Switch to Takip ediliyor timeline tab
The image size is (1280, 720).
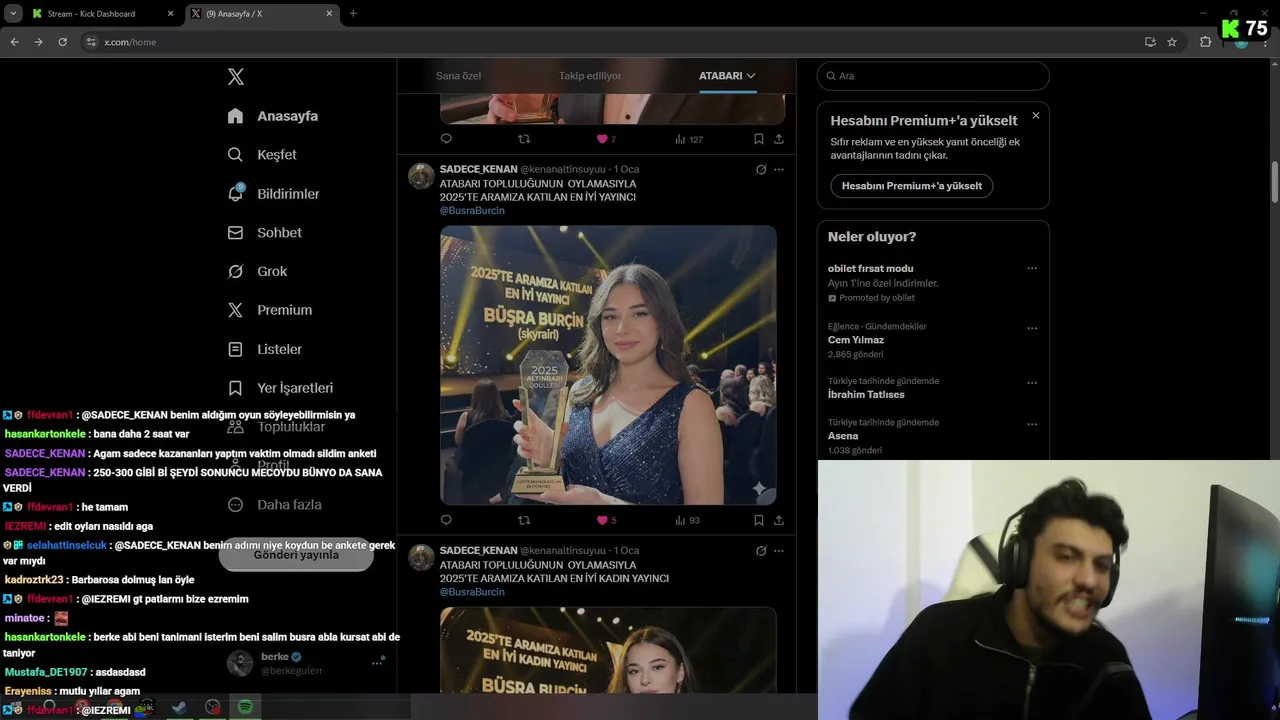590,76
